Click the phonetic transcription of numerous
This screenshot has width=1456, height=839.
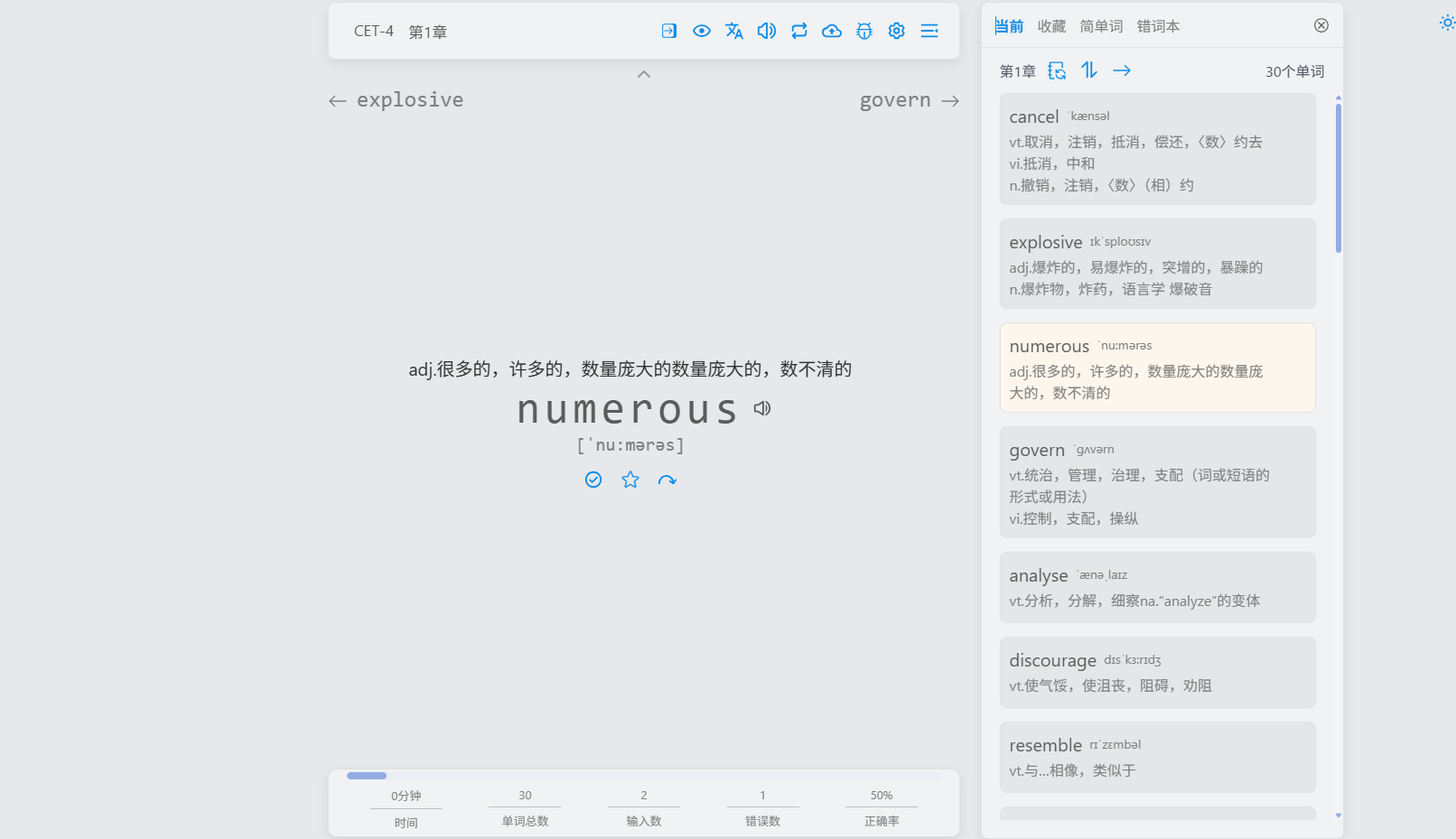630,445
